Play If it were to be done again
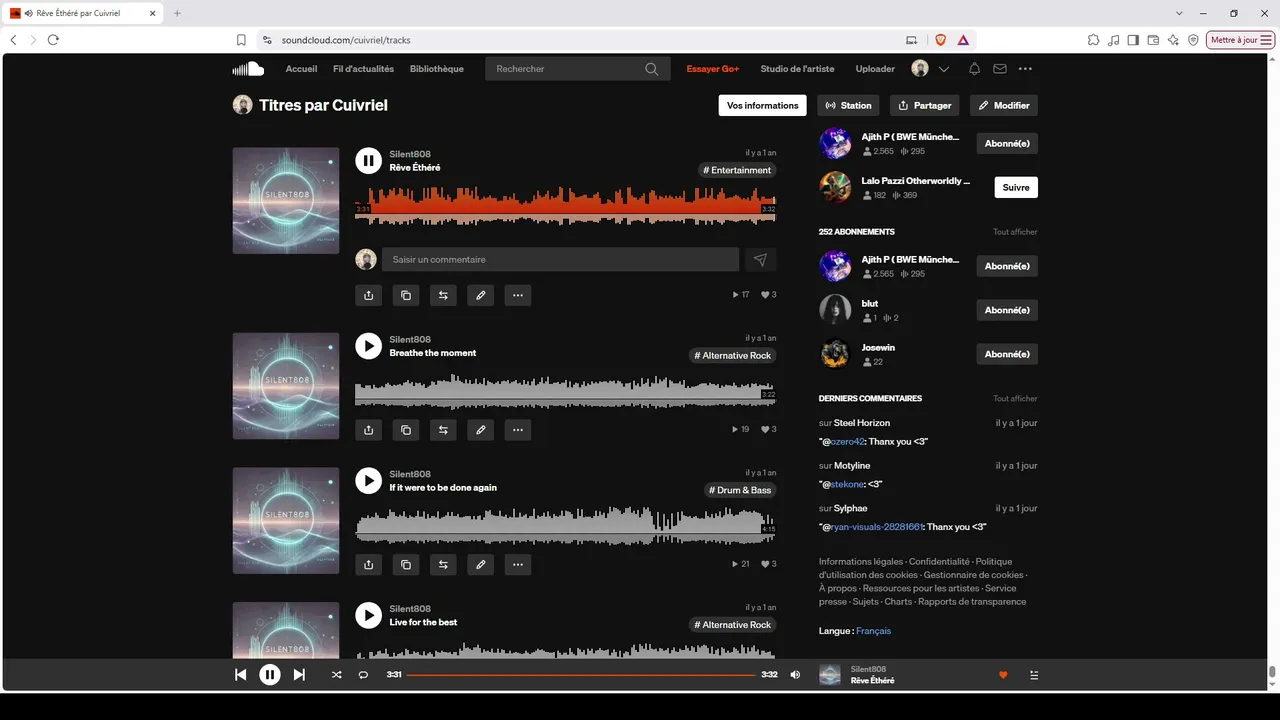1280x720 pixels. coord(369,480)
